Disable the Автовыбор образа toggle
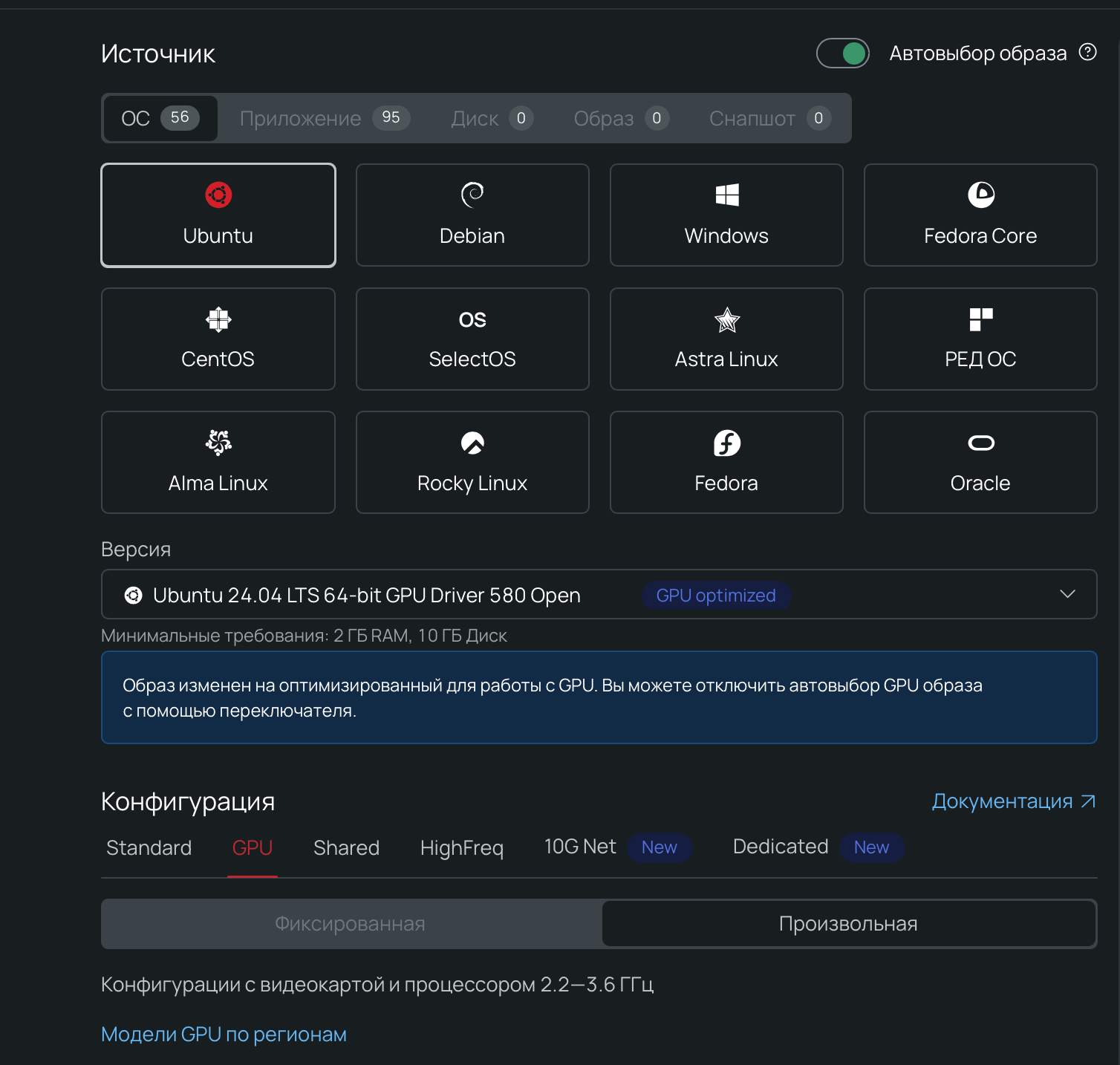 pyautogui.click(x=843, y=53)
